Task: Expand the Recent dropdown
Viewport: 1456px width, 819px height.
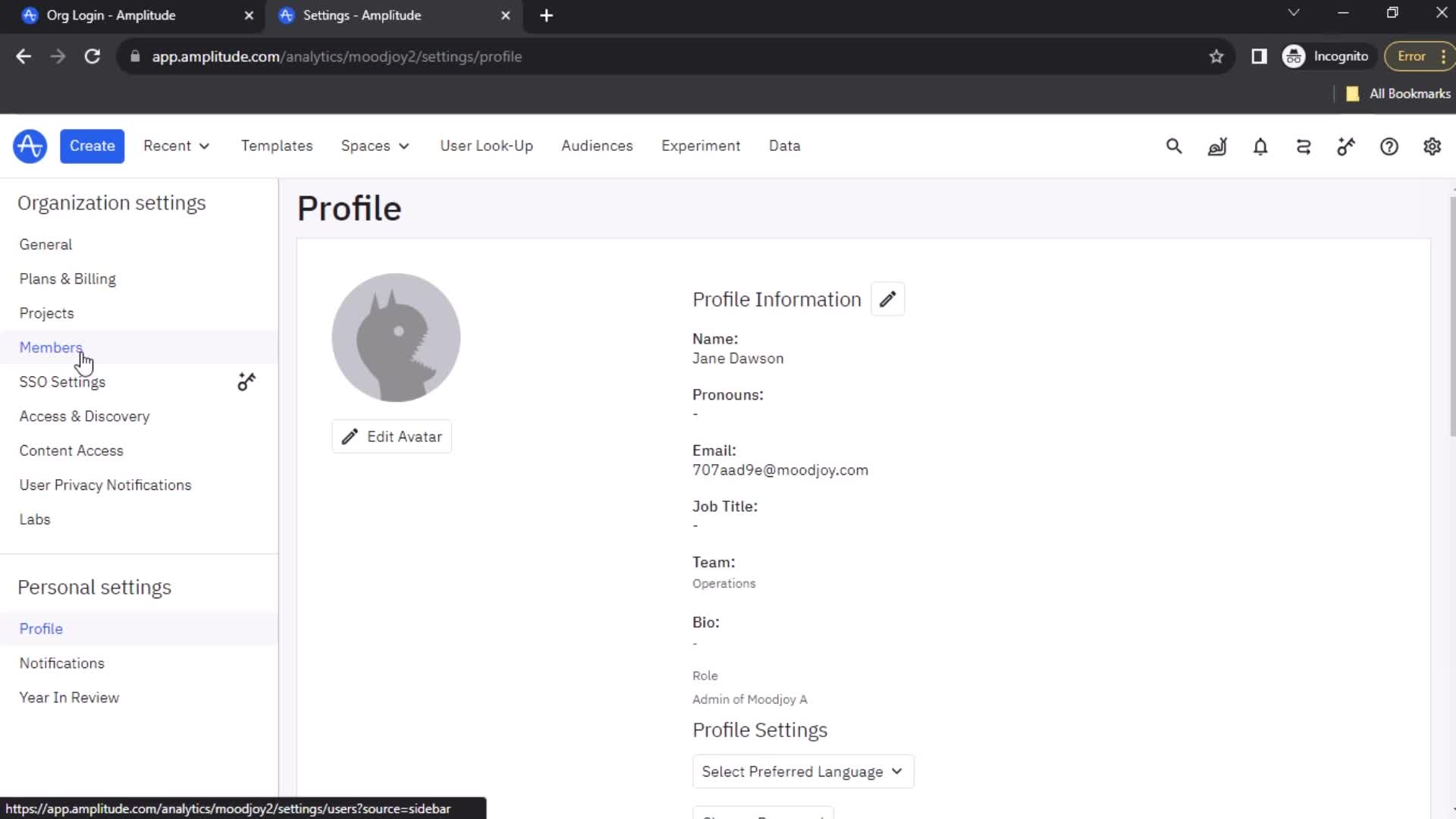Action: 176,146
